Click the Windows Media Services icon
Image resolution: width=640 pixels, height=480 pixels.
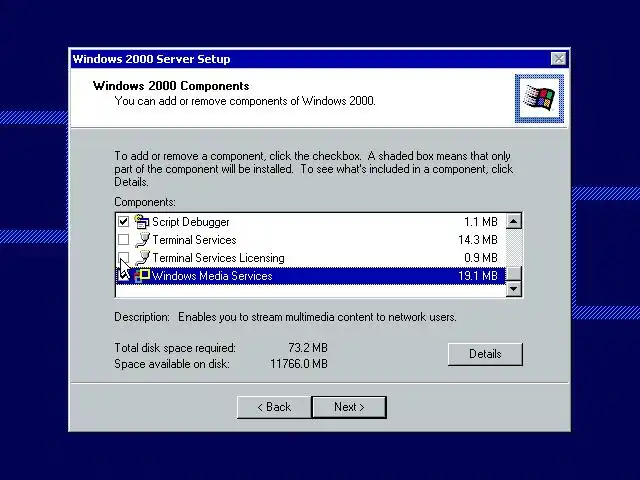142,276
